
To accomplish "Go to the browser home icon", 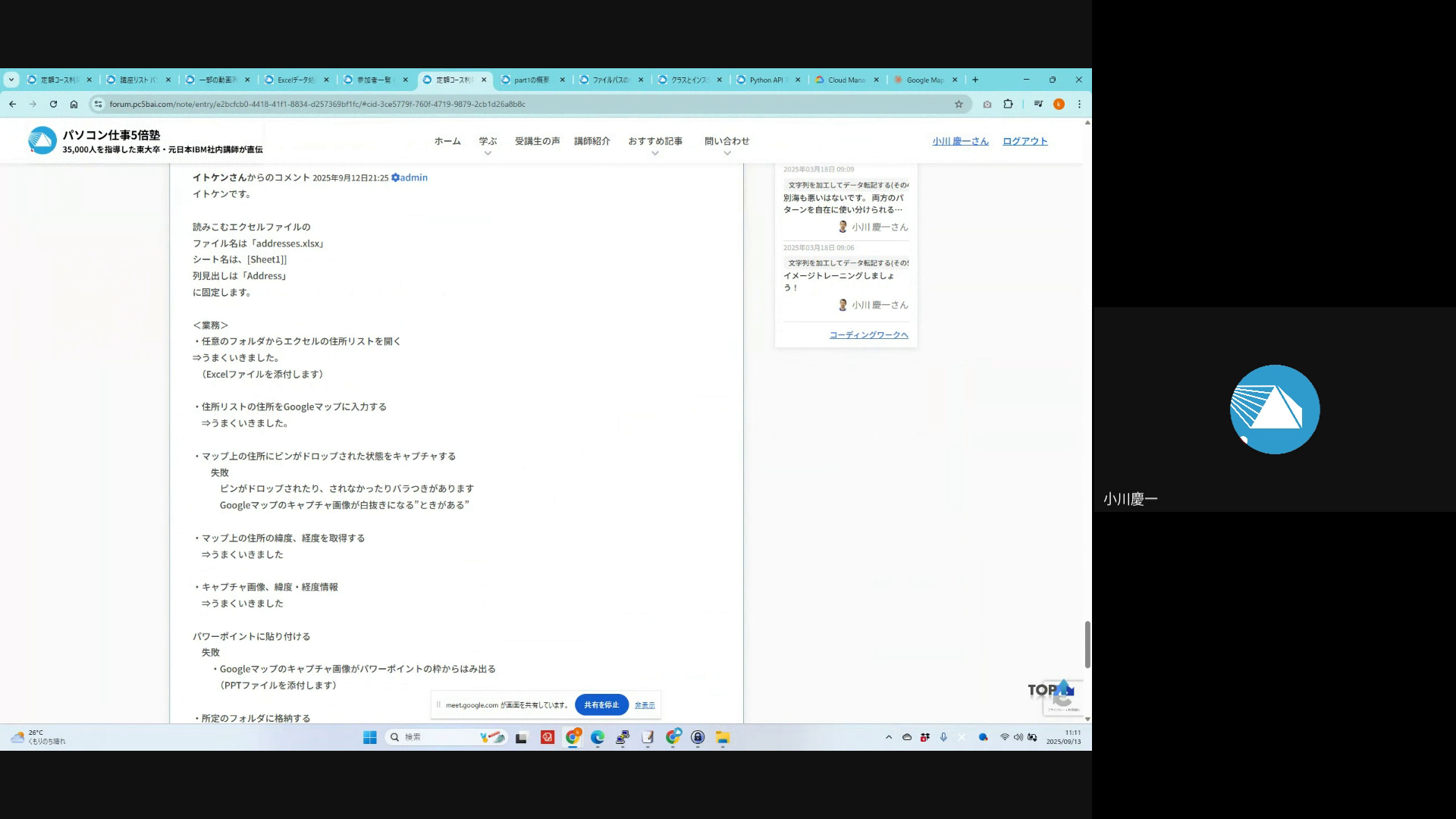I will pyautogui.click(x=74, y=105).
